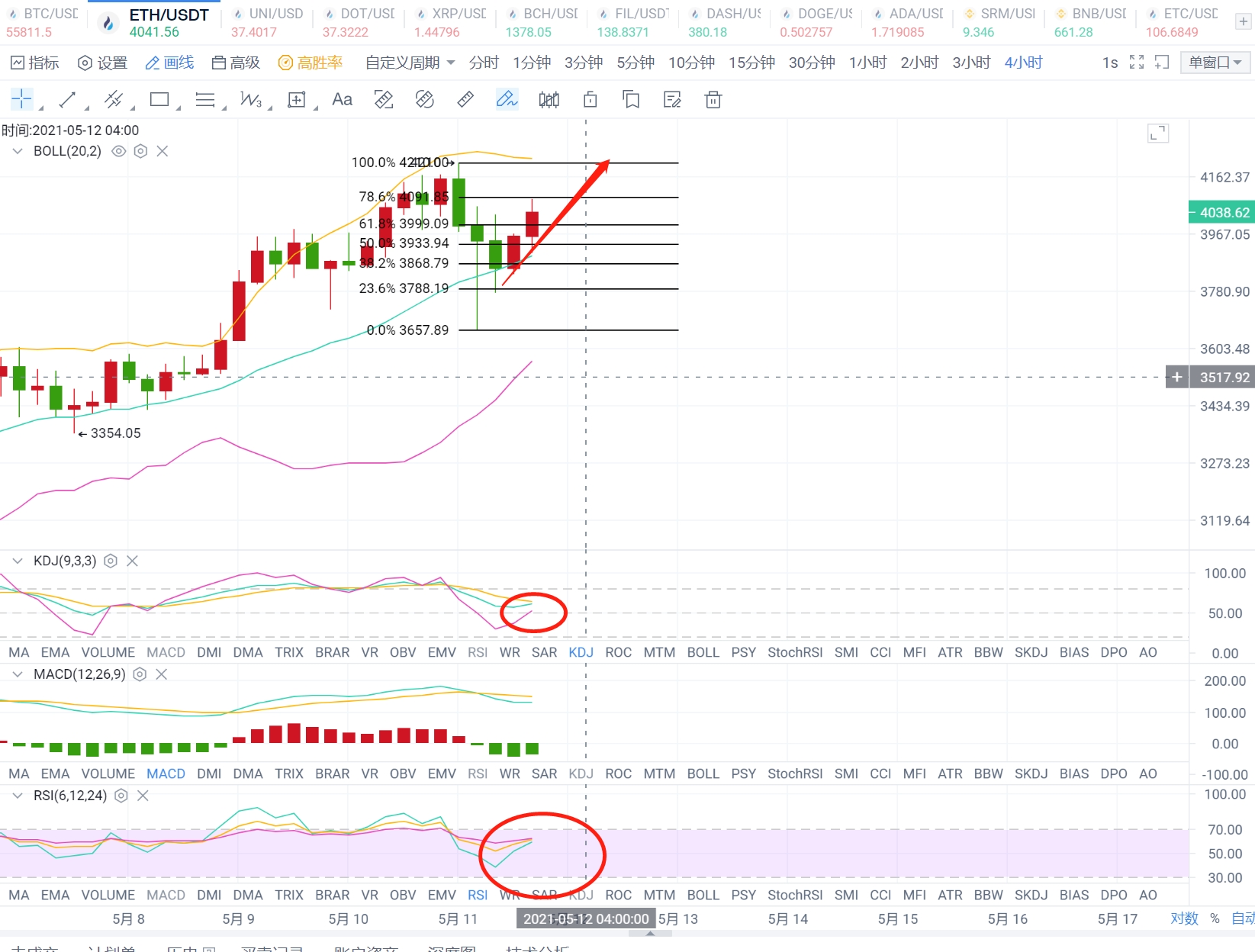Open KDJ indicator settings gear
The height and width of the screenshot is (952, 1255).
click(111, 561)
